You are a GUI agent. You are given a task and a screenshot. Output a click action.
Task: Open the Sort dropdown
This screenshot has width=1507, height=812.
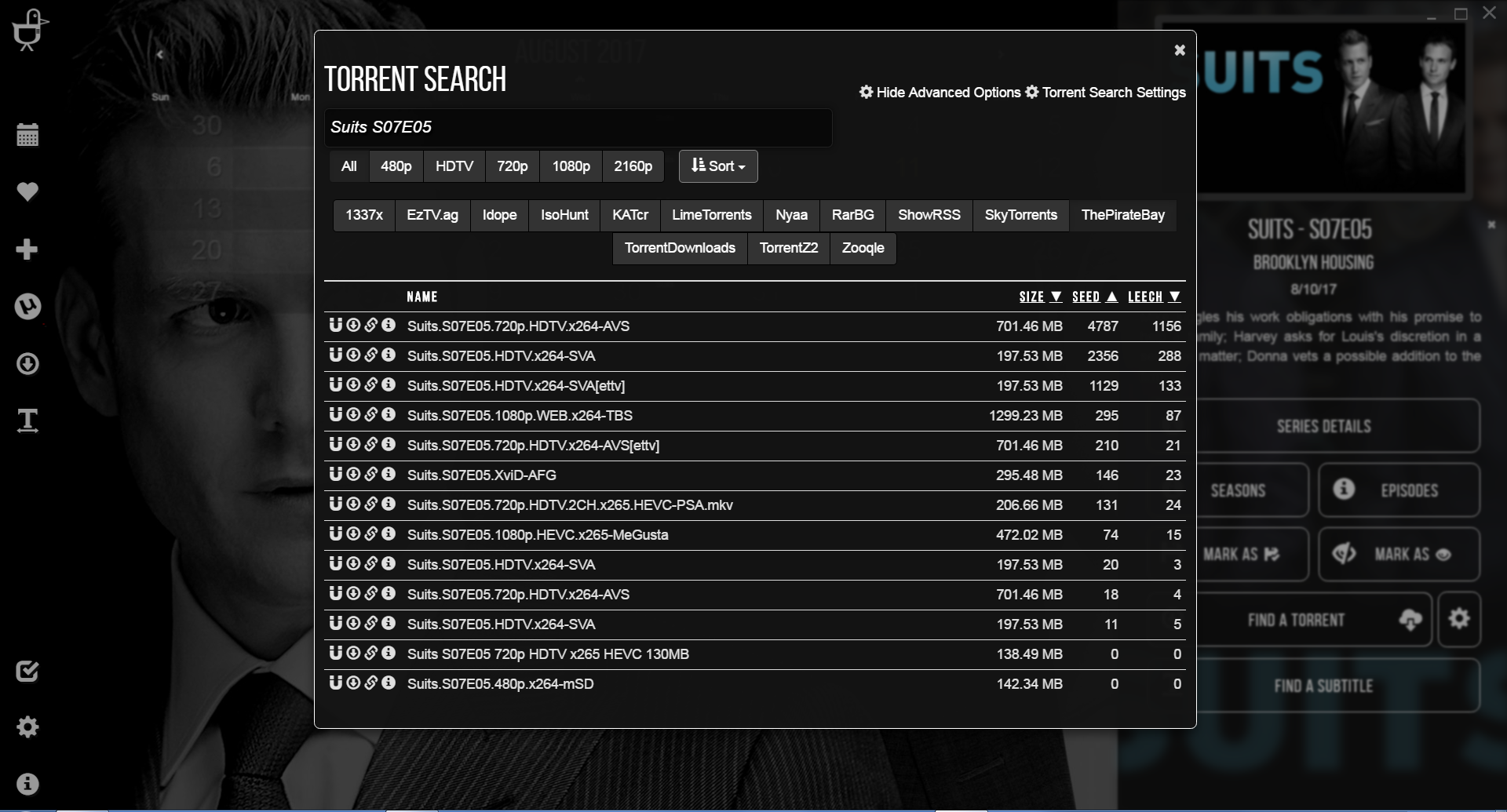[718, 166]
